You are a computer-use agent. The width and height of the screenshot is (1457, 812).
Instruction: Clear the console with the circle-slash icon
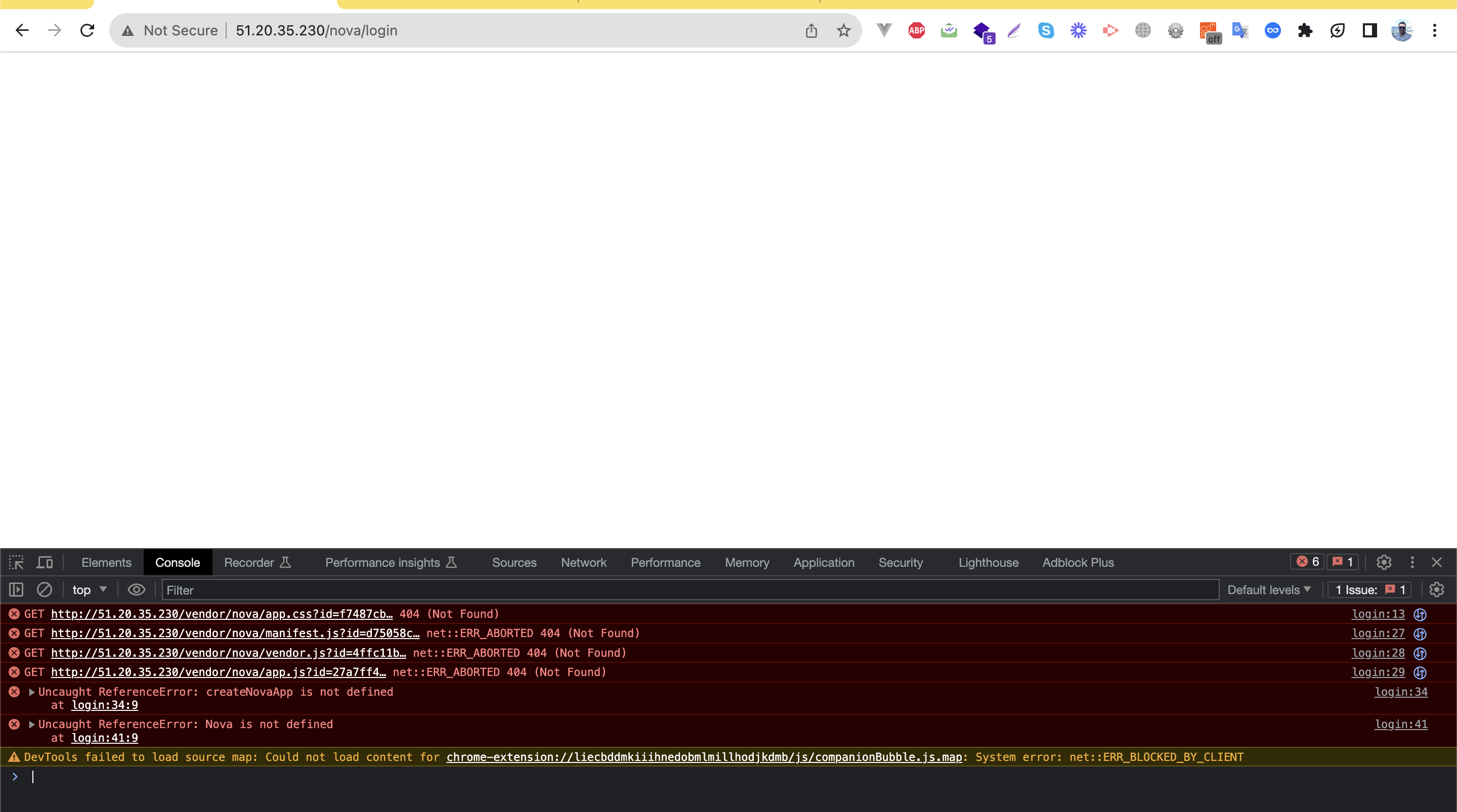[45, 589]
